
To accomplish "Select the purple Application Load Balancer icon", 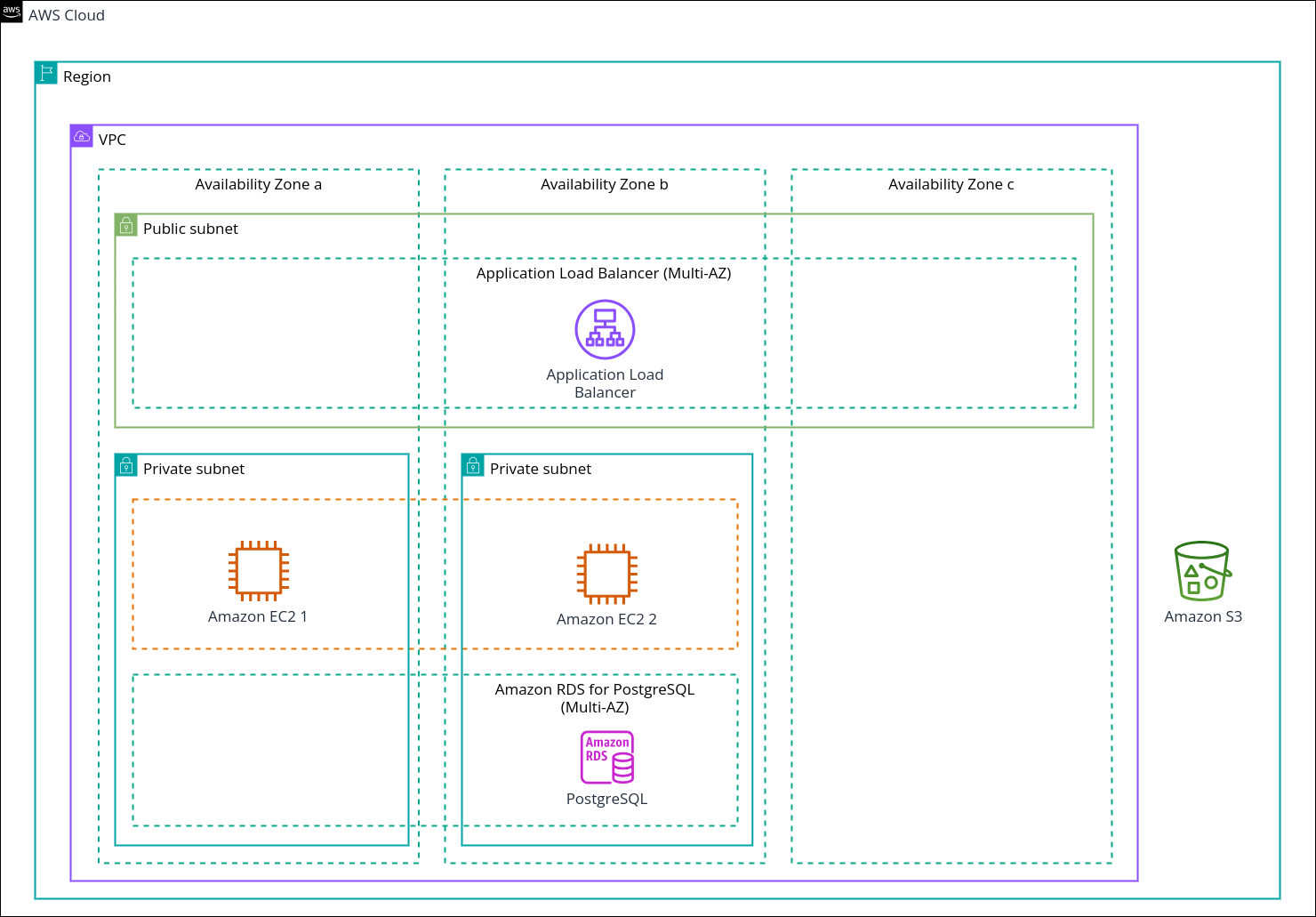I will (x=605, y=329).
